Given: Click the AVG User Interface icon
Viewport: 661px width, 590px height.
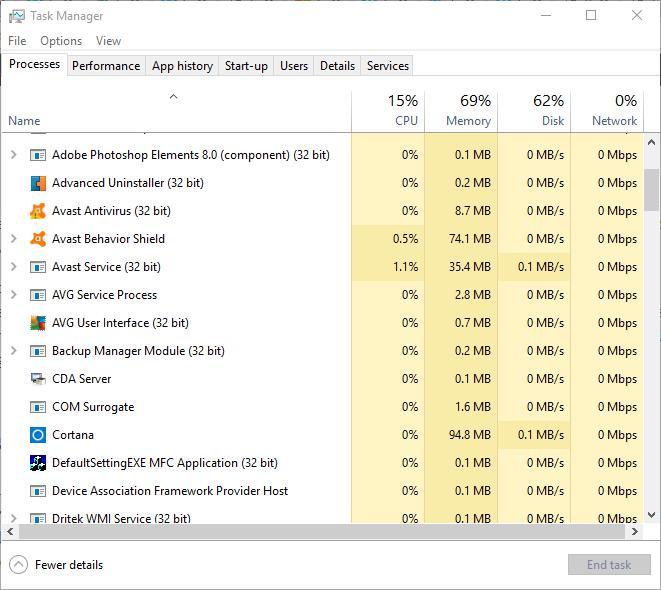Looking at the screenshot, I should point(38,323).
